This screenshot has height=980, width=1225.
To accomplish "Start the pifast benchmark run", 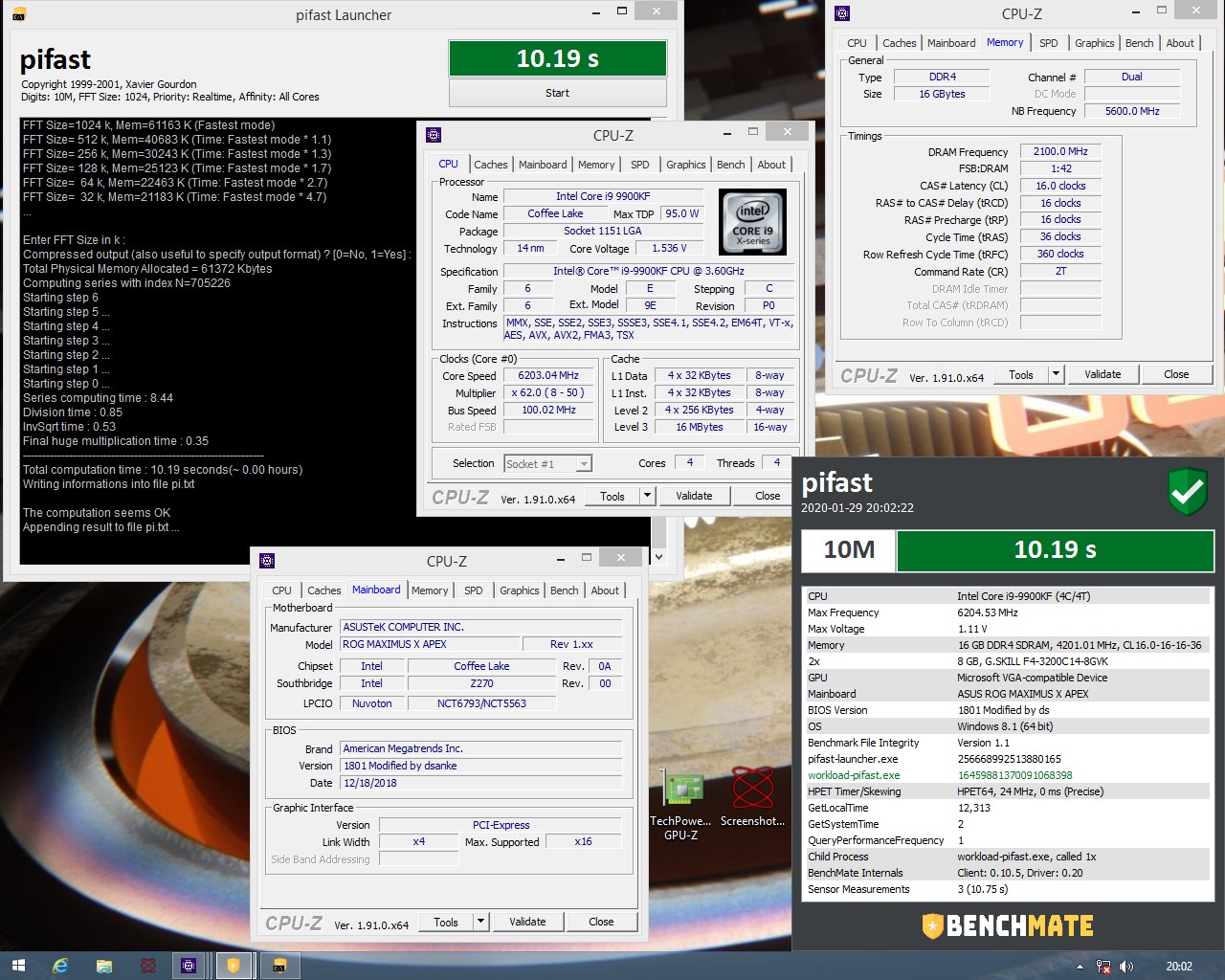I will tap(557, 93).
